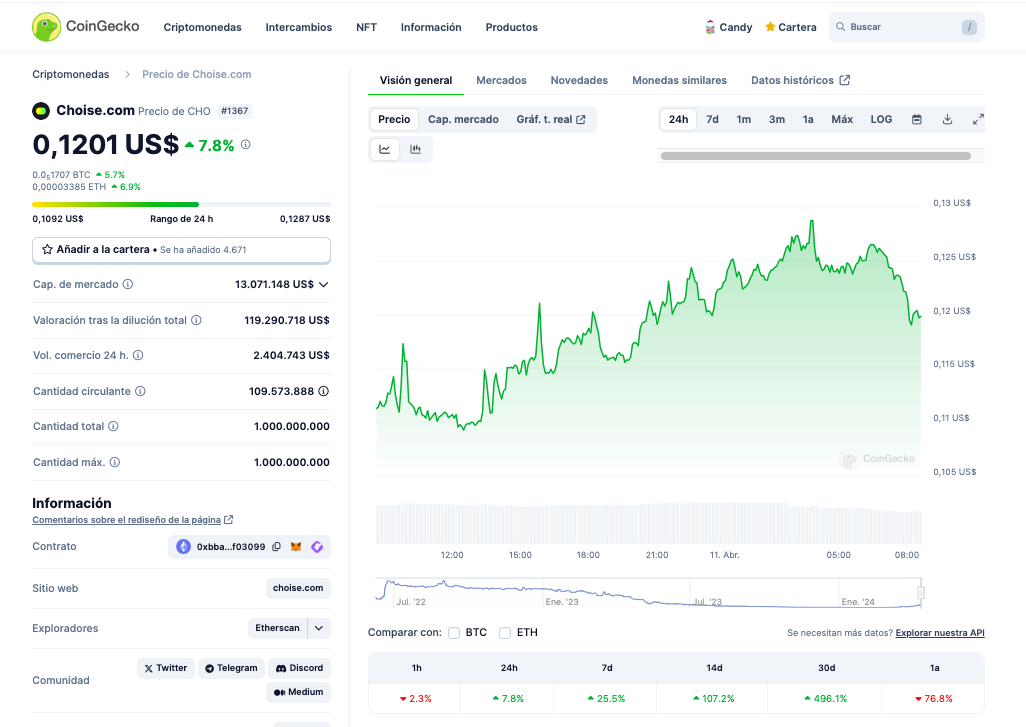
Task: Expand chart to fullscreen
Action: click(978, 119)
